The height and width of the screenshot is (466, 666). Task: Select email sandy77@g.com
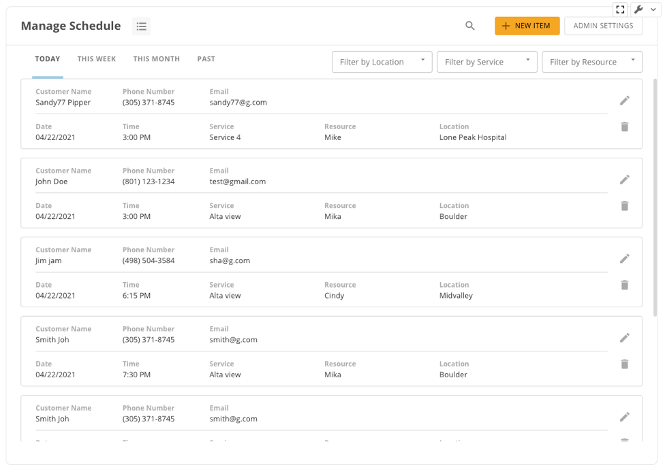(x=238, y=102)
